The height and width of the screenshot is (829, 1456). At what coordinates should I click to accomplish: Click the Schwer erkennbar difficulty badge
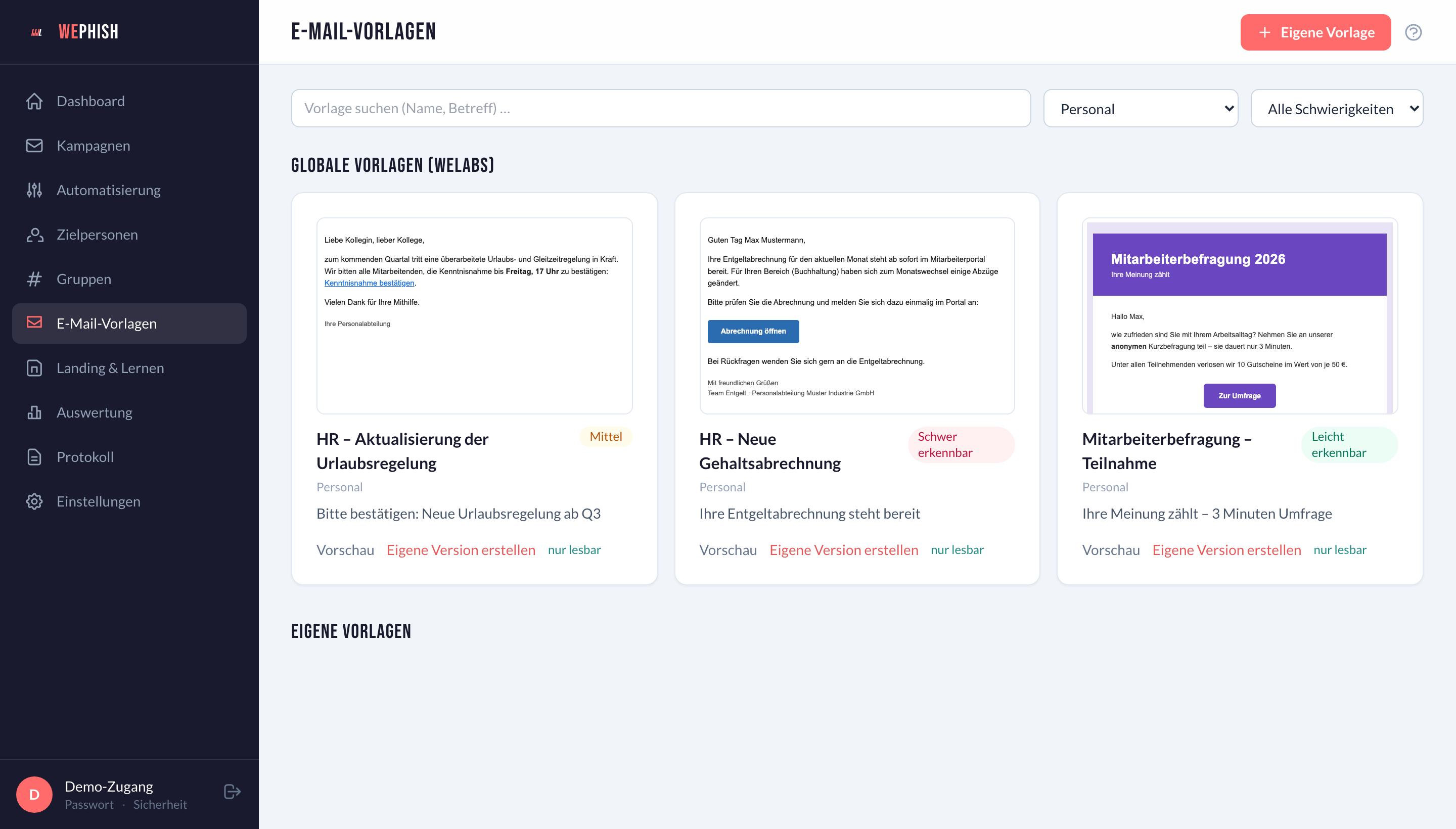tap(961, 445)
